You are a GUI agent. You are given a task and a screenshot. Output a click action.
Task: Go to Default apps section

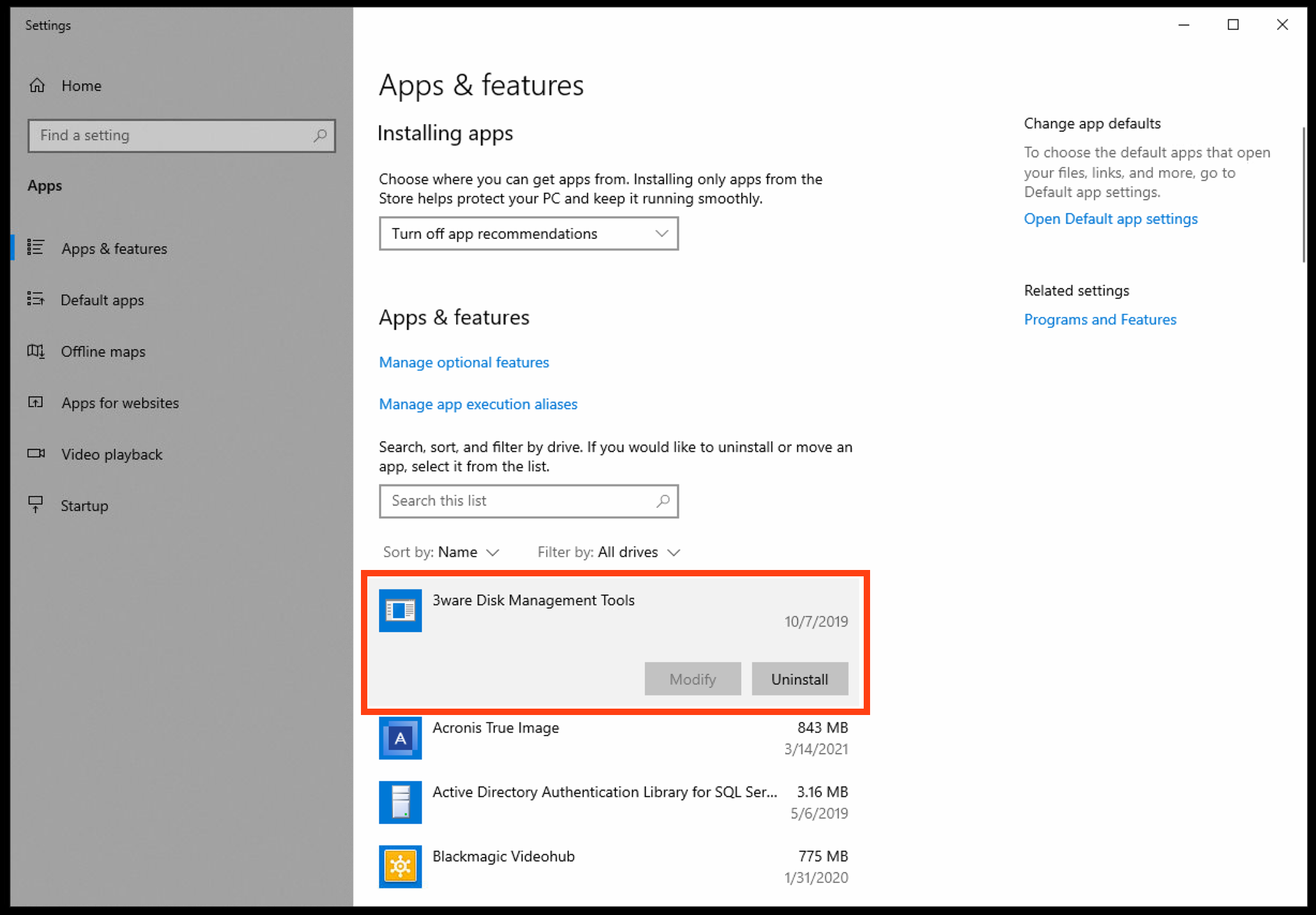pos(102,300)
